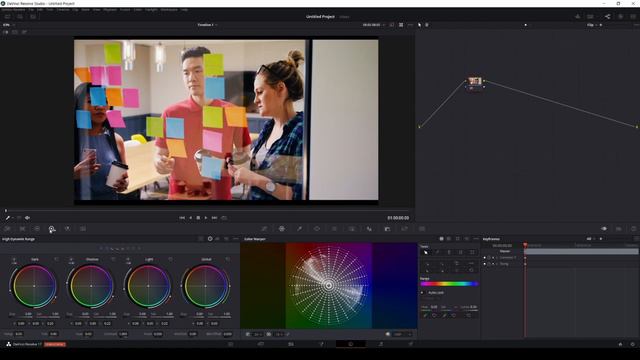Toggle the LUTs panel
Viewport: 640px width, 360px height.
point(20,17)
